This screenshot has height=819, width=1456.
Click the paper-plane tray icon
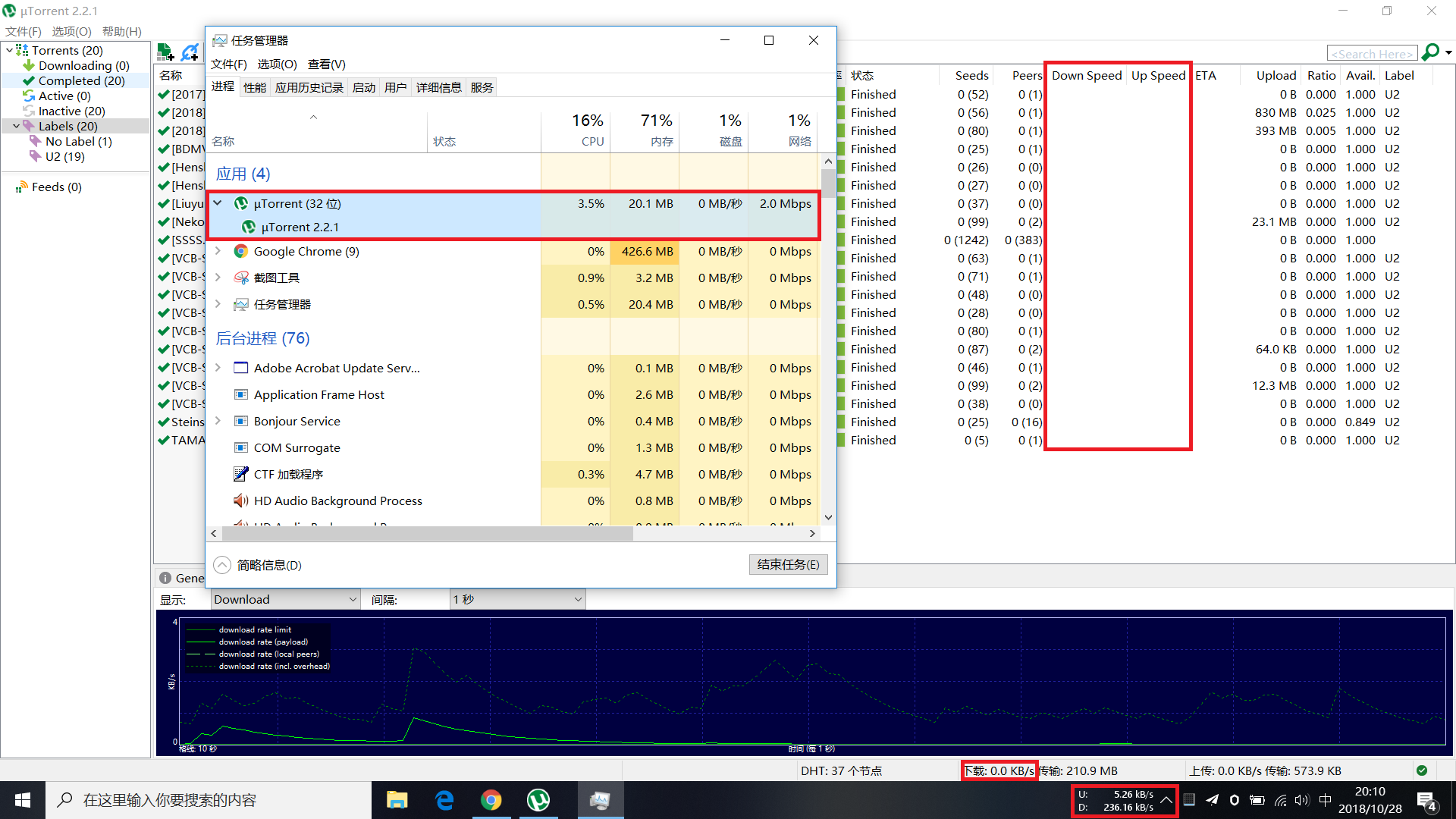coord(1212,799)
